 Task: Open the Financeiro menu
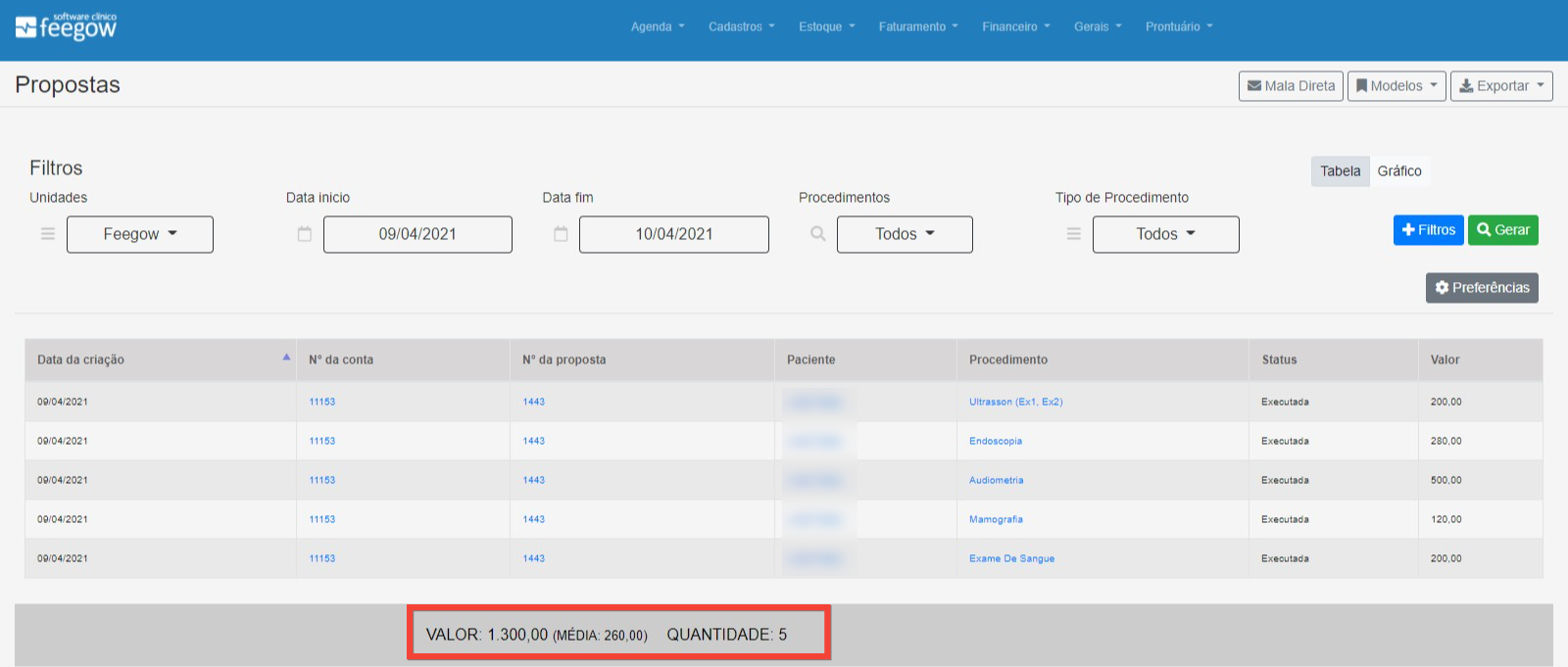(x=1016, y=26)
